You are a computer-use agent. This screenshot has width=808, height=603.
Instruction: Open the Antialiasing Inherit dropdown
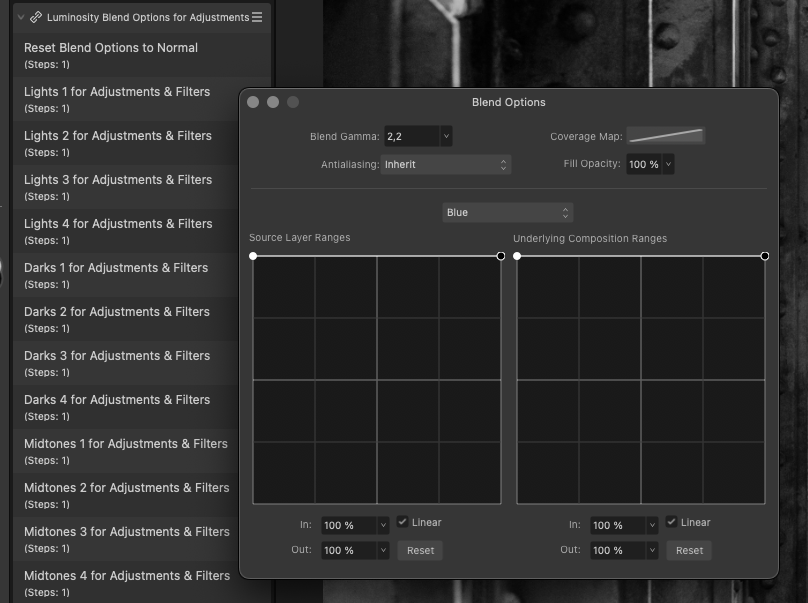click(446, 164)
